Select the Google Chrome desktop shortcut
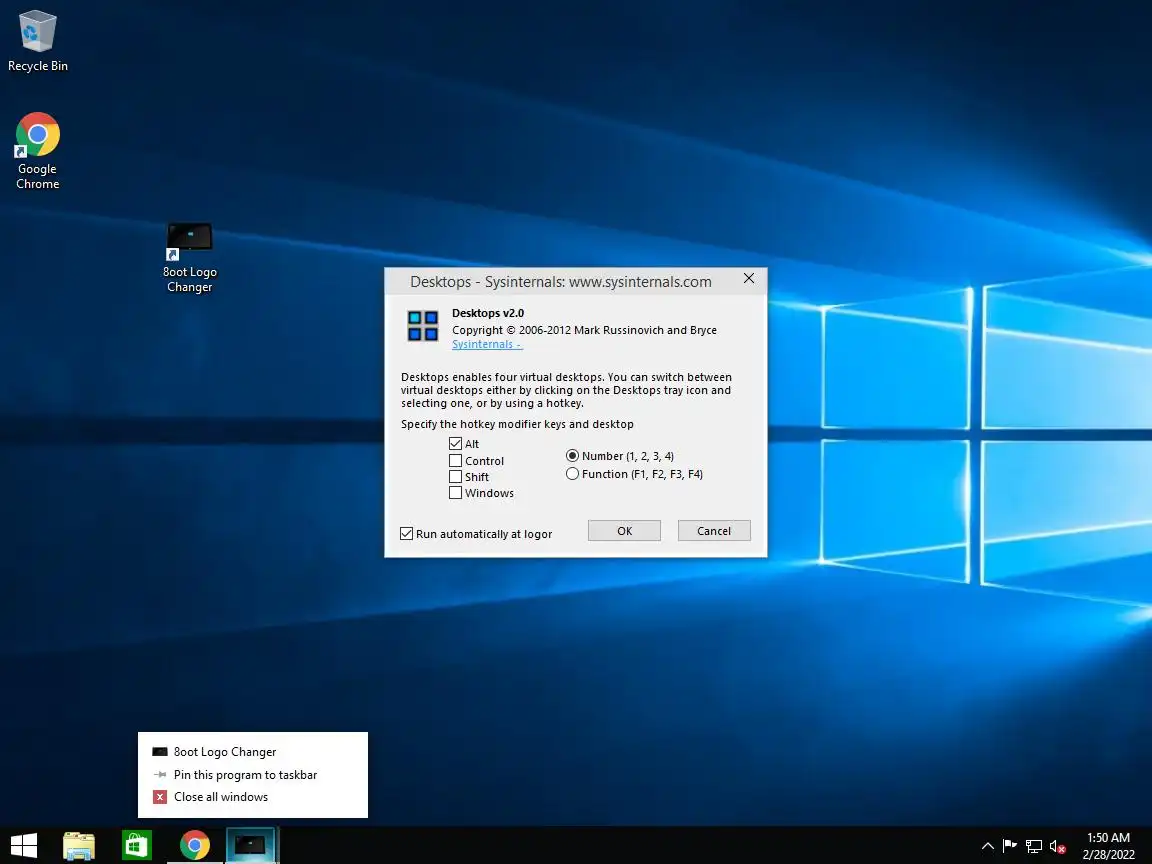 (37, 151)
